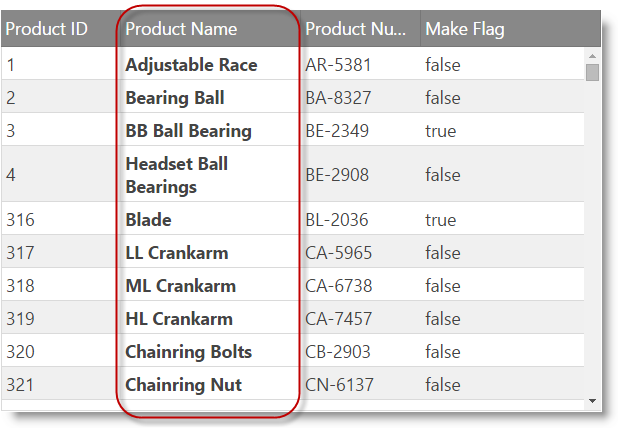
Task: Click the Make Flag column header
Action: [465, 29]
